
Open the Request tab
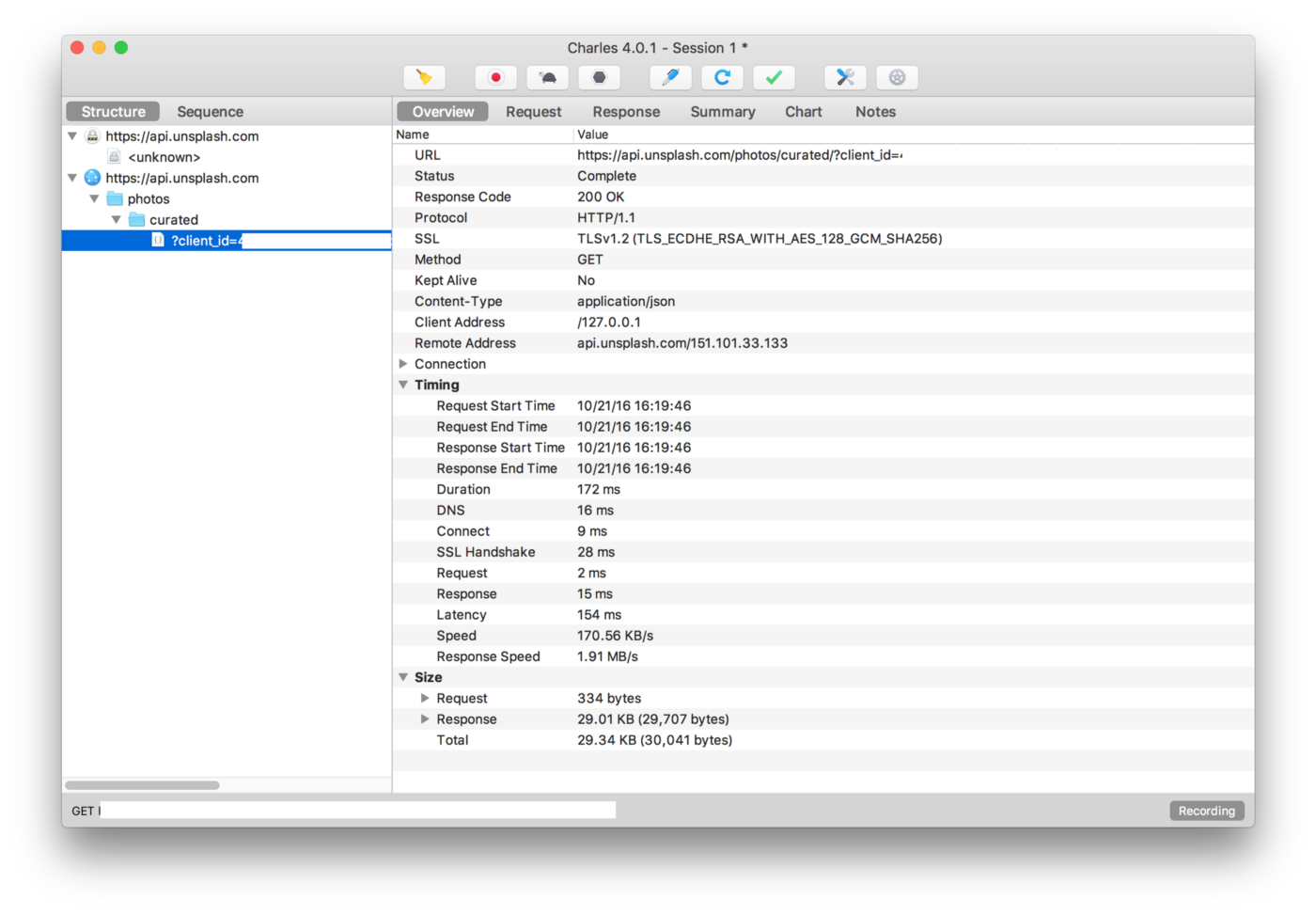pos(533,111)
